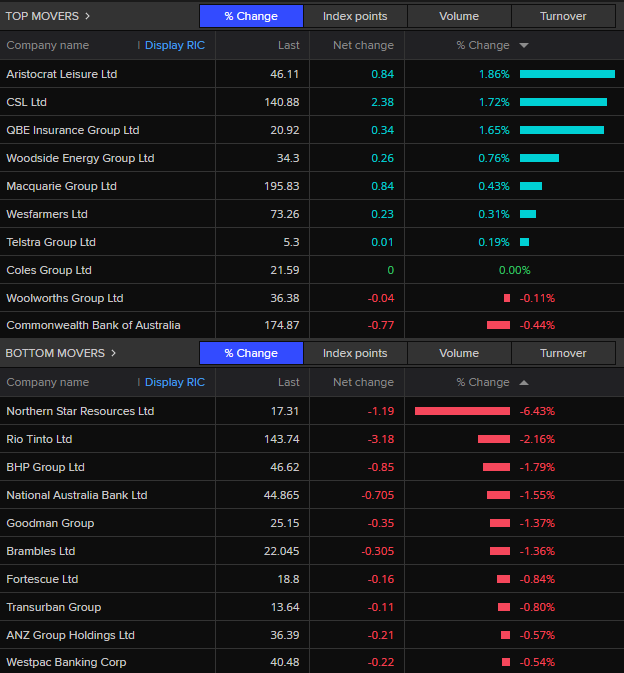Toggle Display RIC in the Bottom Movers table
Screen dimensions: 624x673
(x=174, y=383)
